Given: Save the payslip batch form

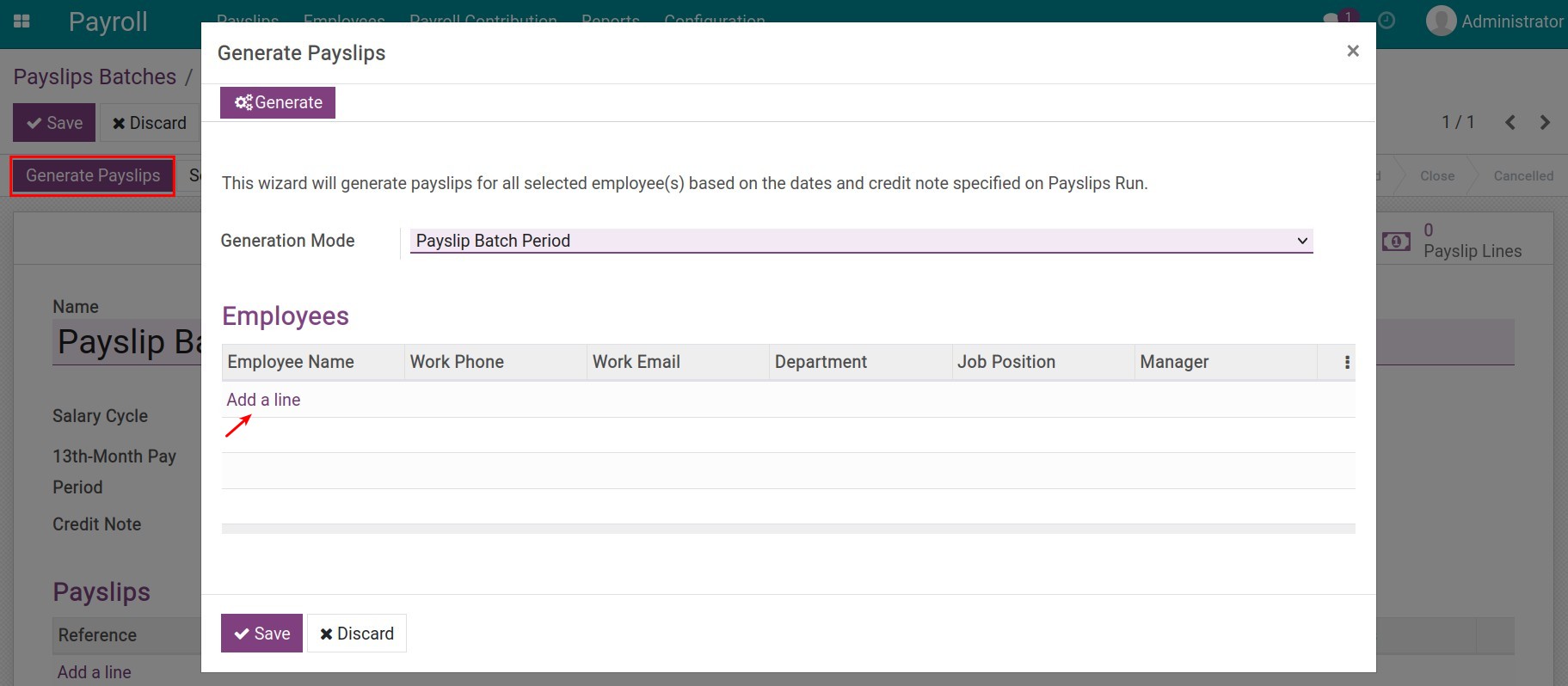Looking at the screenshot, I should [54, 123].
